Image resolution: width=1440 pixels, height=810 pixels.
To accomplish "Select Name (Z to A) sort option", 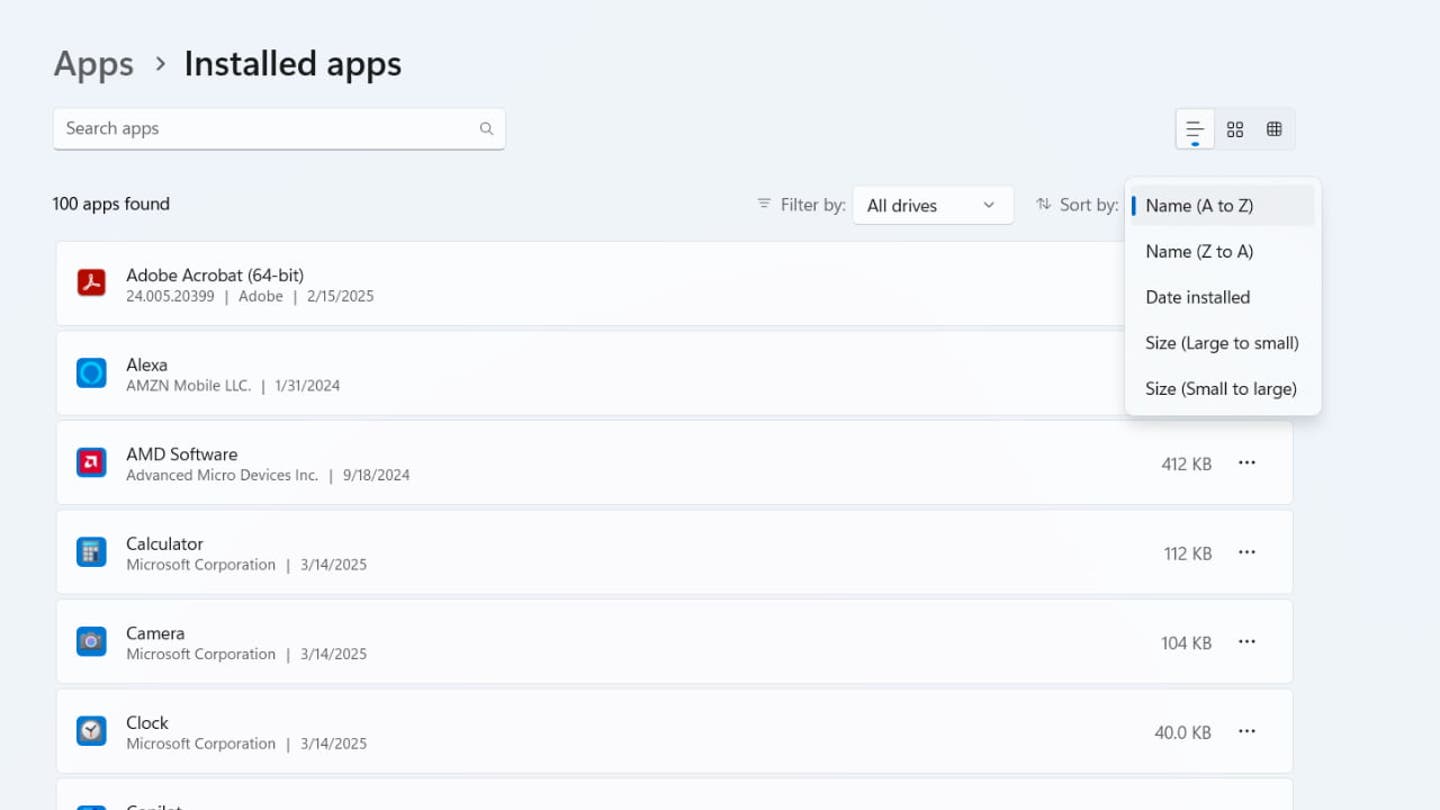I will [x=1199, y=251].
